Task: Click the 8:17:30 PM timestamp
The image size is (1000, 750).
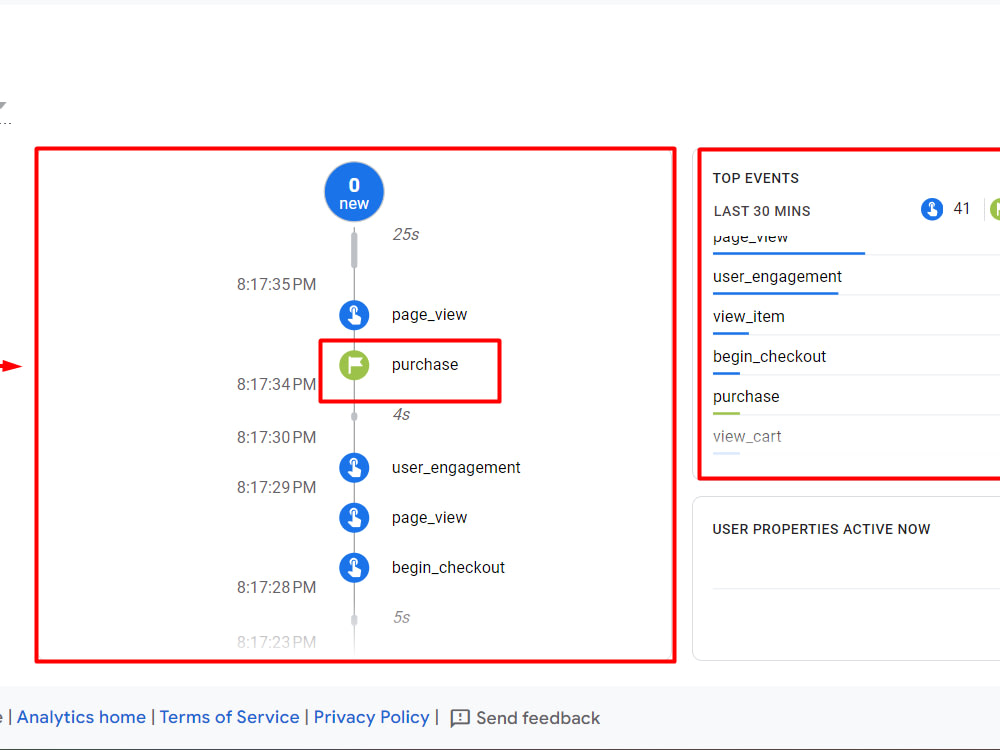Action: (x=277, y=438)
